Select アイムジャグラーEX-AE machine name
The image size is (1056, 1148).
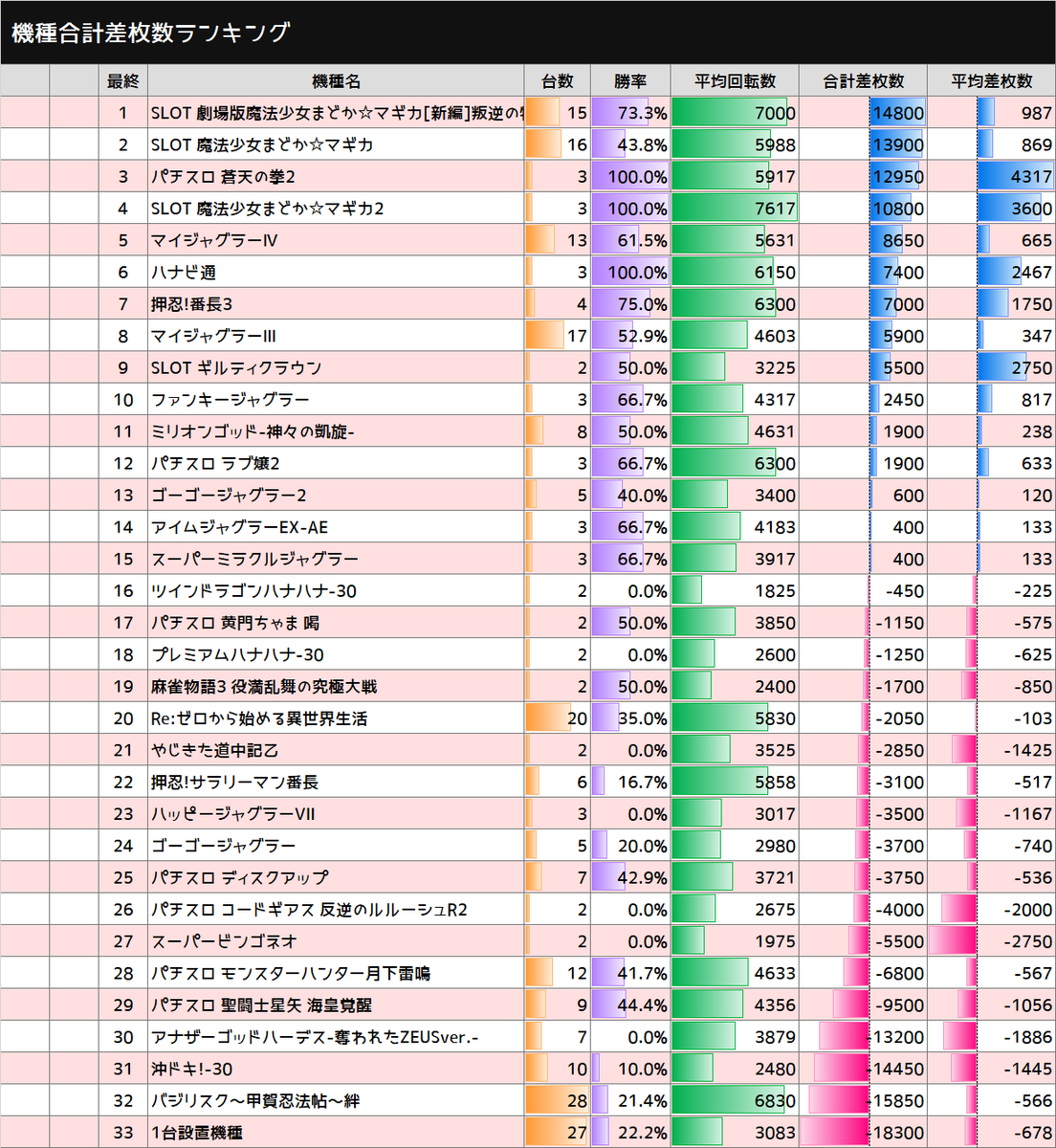[239, 527]
